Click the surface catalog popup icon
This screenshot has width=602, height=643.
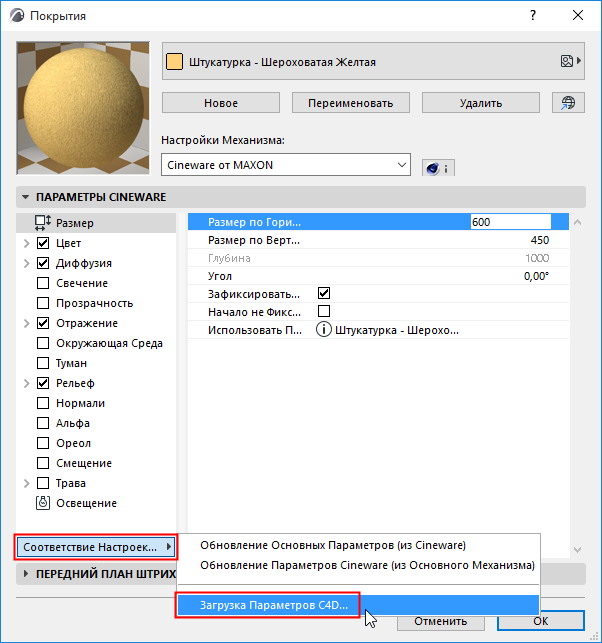(570, 61)
